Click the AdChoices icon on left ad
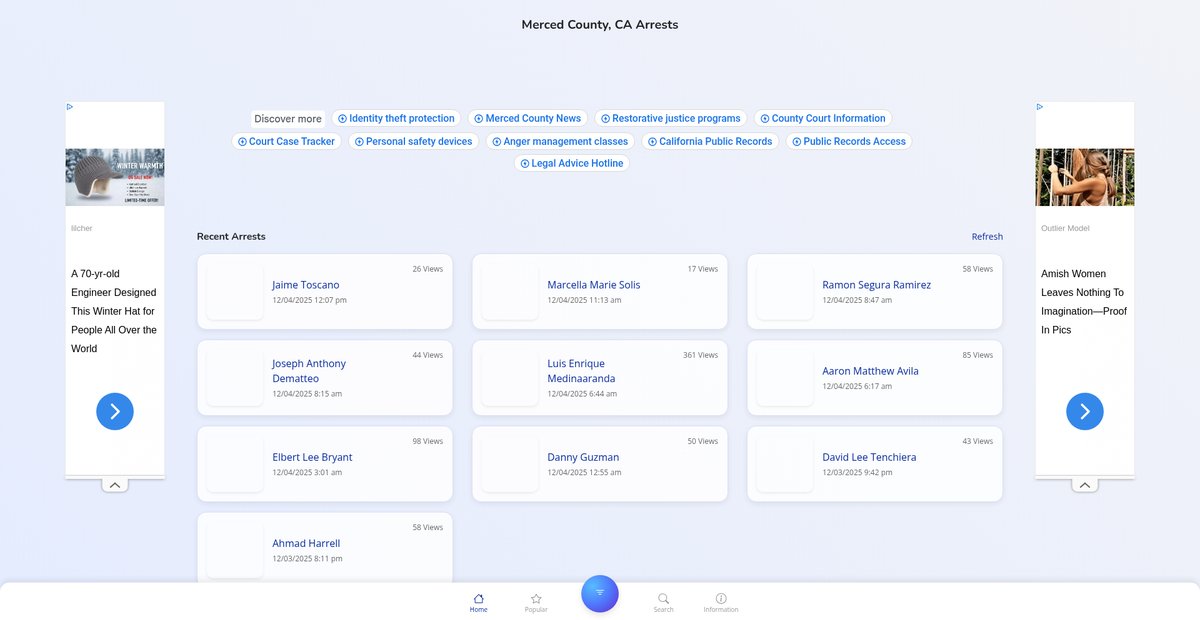Screen dimensions: 1200x620 click(70, 106)
